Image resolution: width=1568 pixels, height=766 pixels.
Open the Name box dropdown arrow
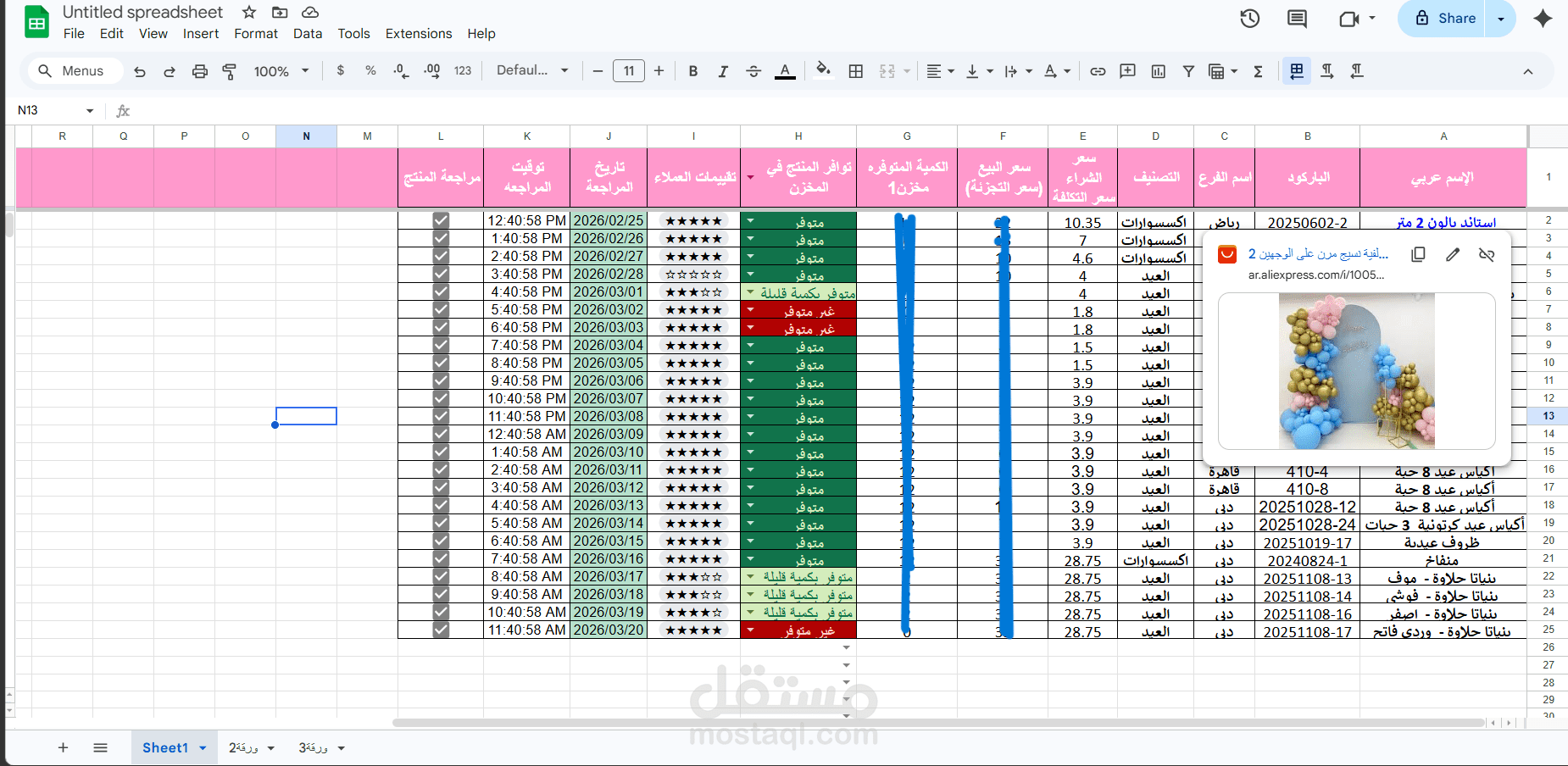(x=90, y=111)
